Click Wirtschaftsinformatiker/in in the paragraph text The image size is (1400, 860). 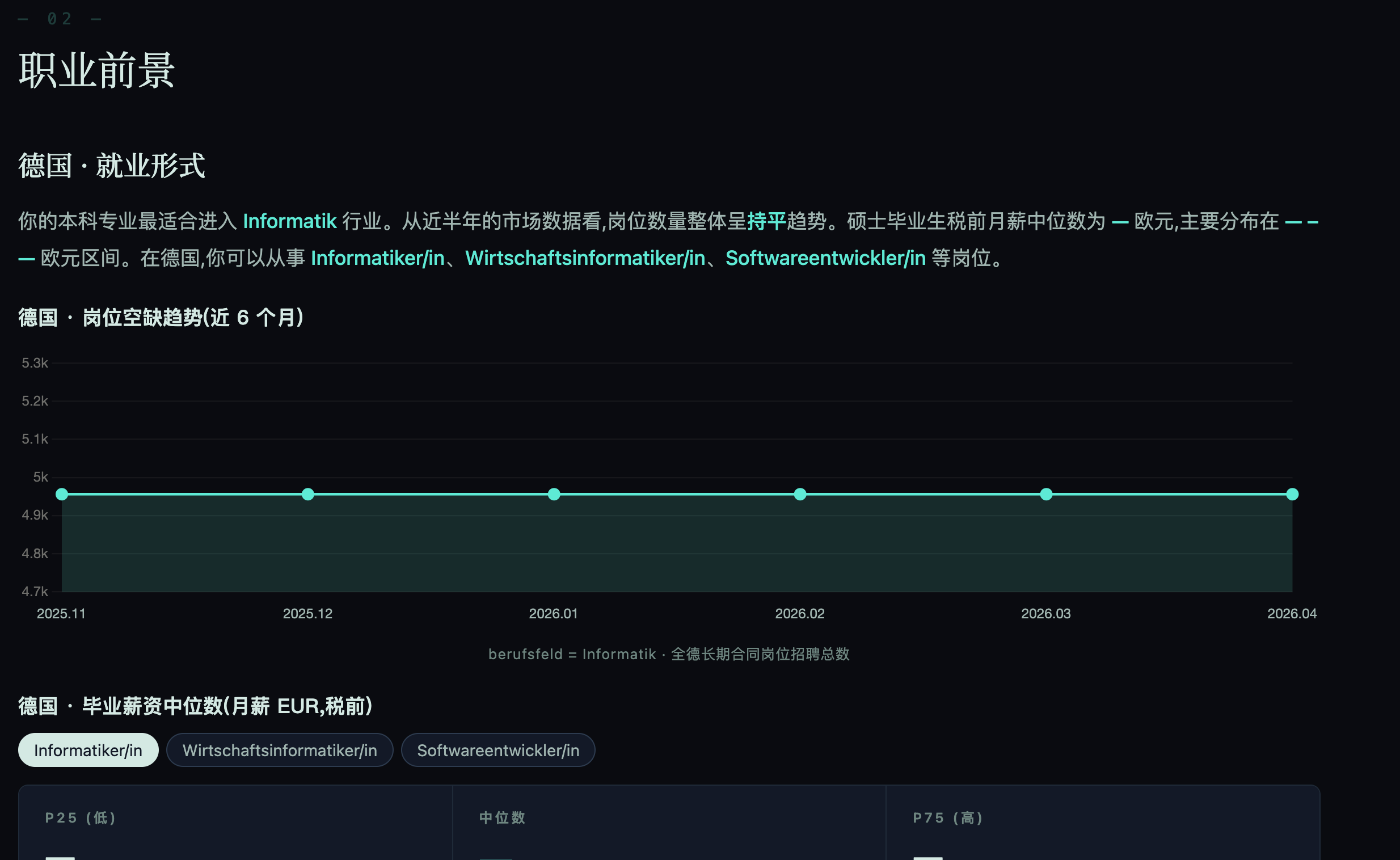(585, 258)
